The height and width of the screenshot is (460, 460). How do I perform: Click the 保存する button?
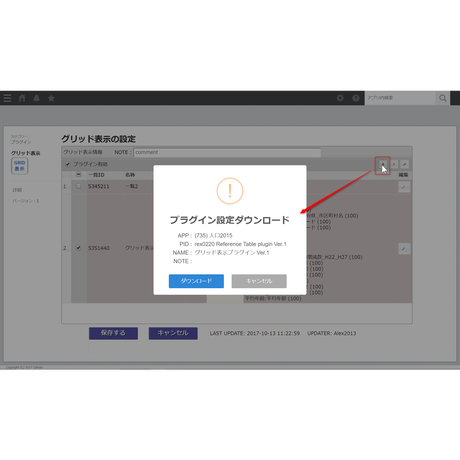coord(113,333)
